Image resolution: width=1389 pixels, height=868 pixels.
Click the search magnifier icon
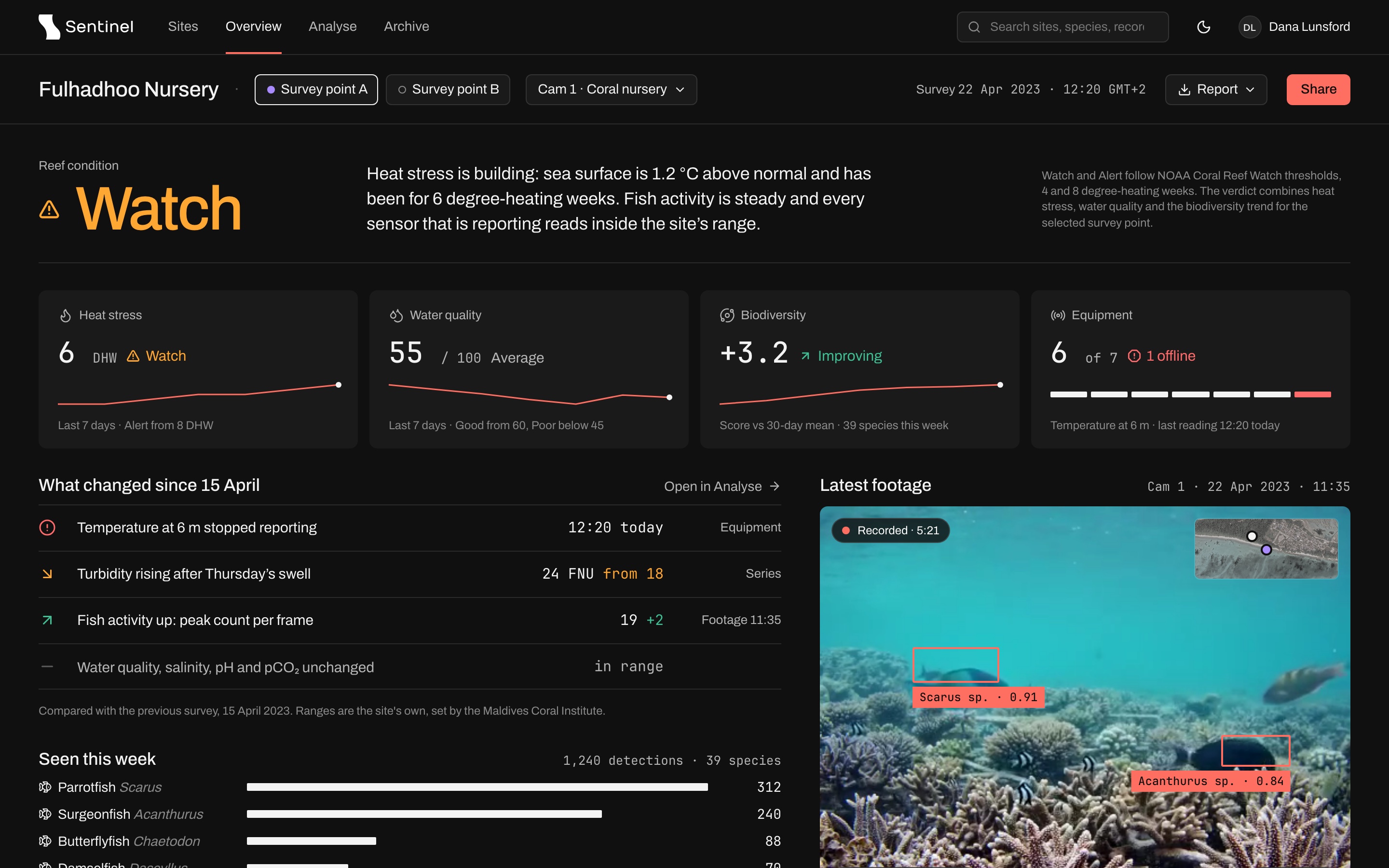click(x=974, y=27)
